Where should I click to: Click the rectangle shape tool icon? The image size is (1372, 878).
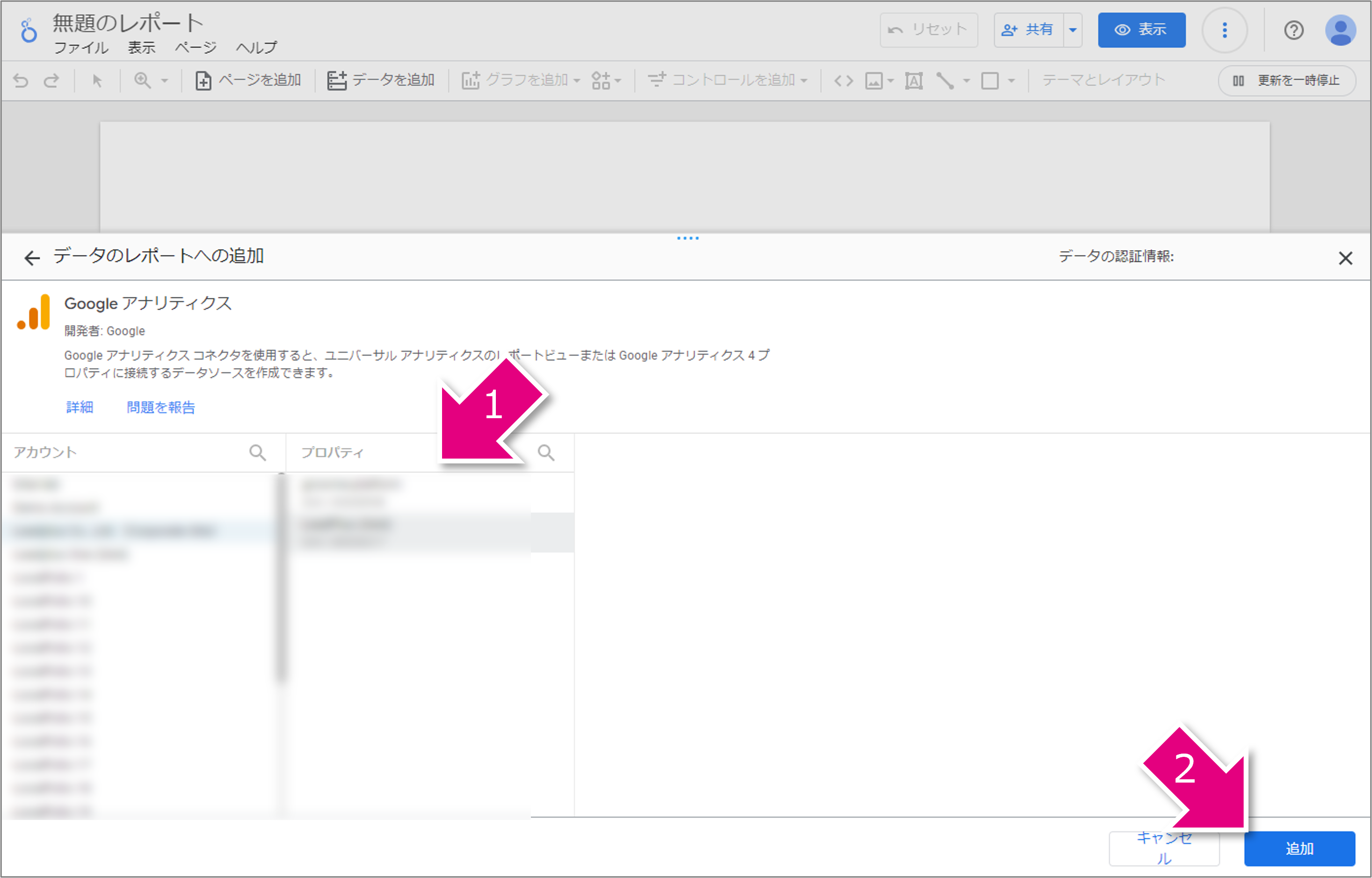click(x=990, y=81)
